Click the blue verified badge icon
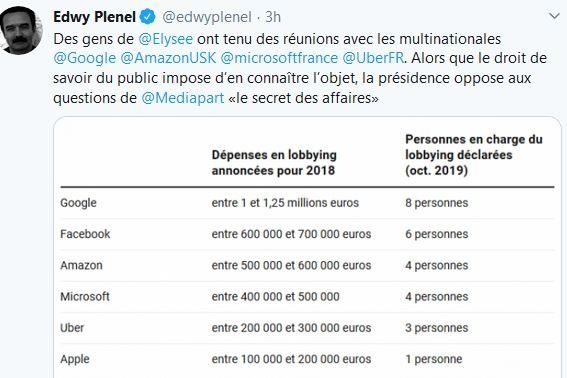Screen dimensions: 567x378 tap(148, 17)
